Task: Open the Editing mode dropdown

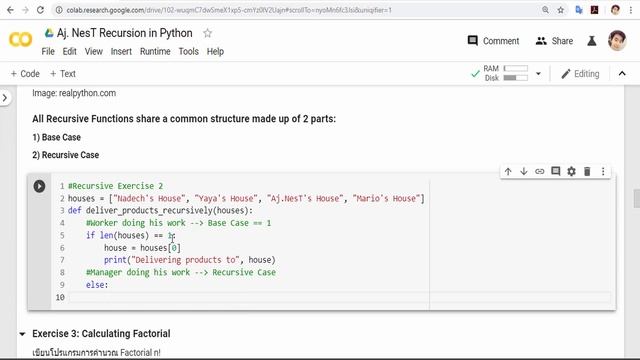Action: [580, 74]
